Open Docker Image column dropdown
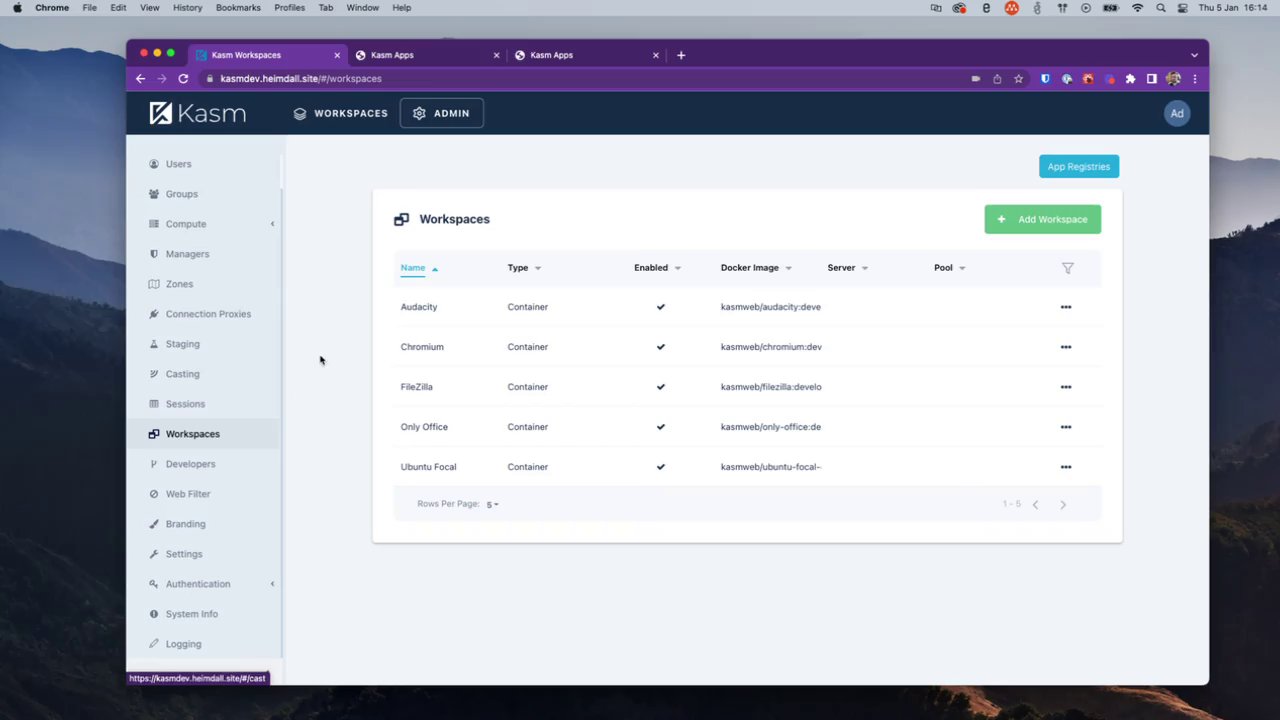Image resolution: width=1280 pixels, height=720 pixels. tap(788, 268)
